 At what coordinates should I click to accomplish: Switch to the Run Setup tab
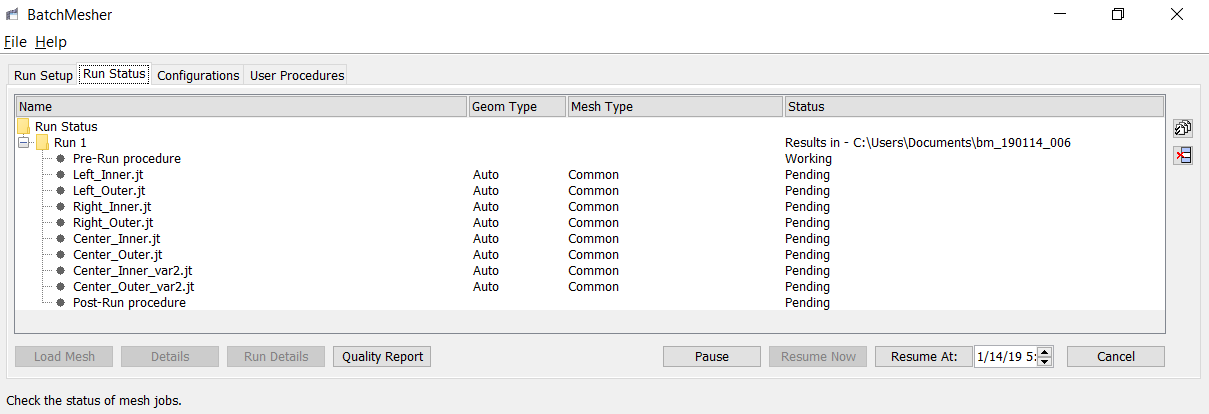click(43, 75)
